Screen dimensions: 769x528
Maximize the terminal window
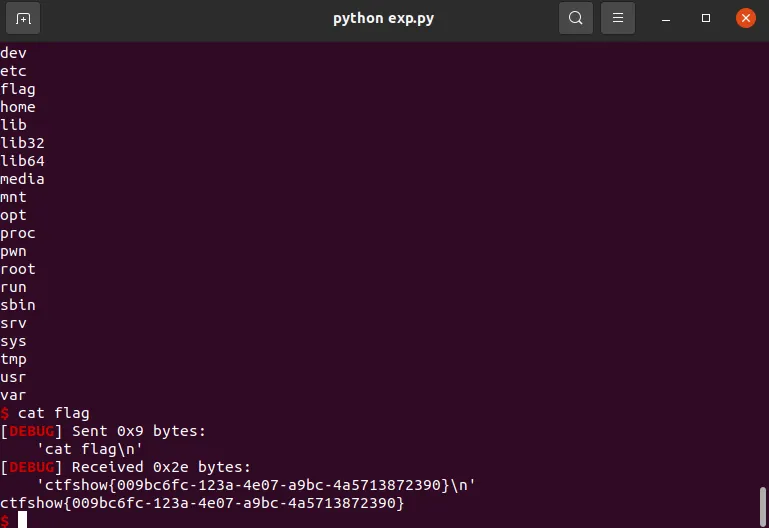(706, 19)
